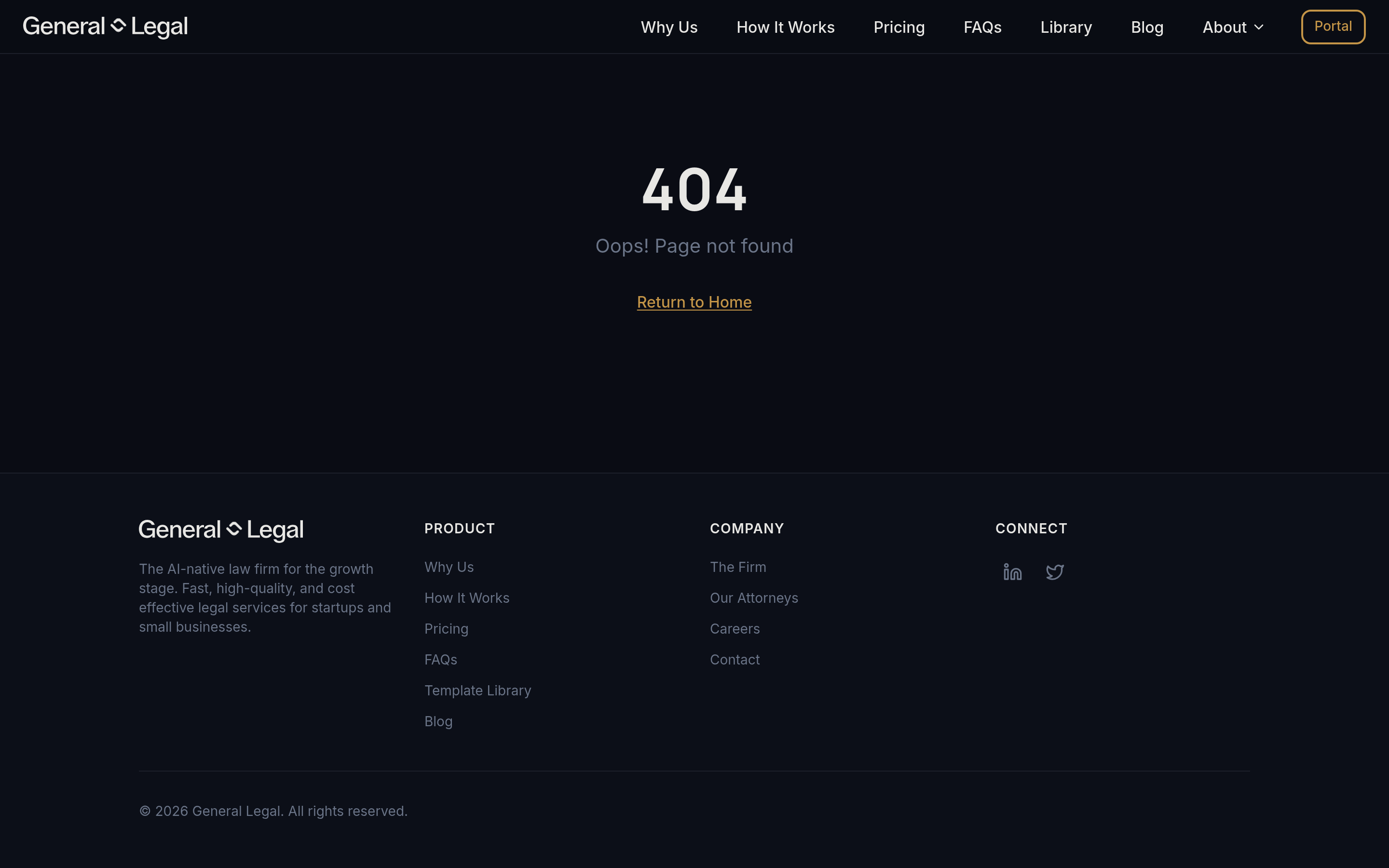1389x868 pixels.
Task: Open Contact in the footer
Action: [x=734, y=660]
